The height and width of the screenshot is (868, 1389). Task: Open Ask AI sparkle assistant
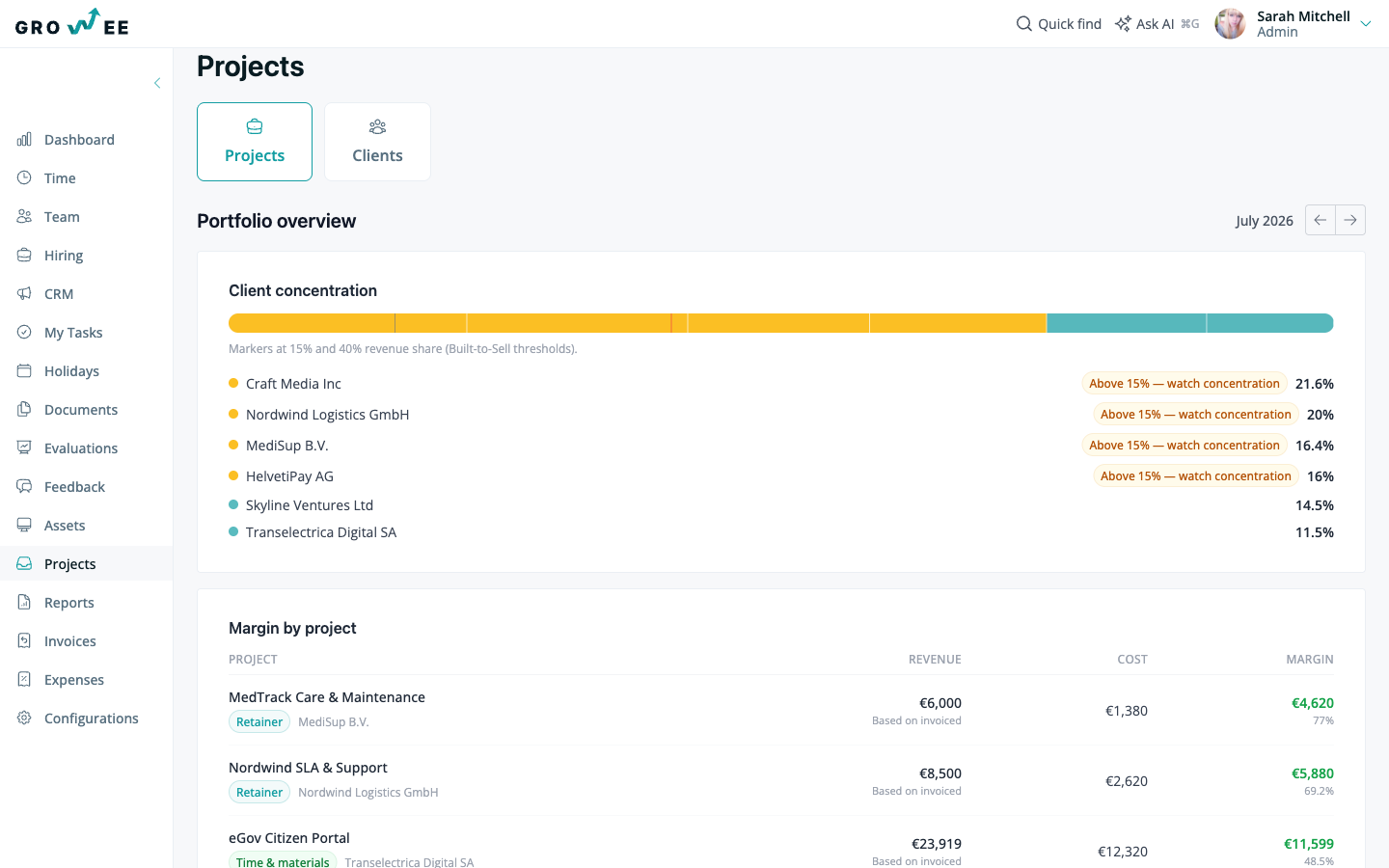click(x=1157, y=24)
